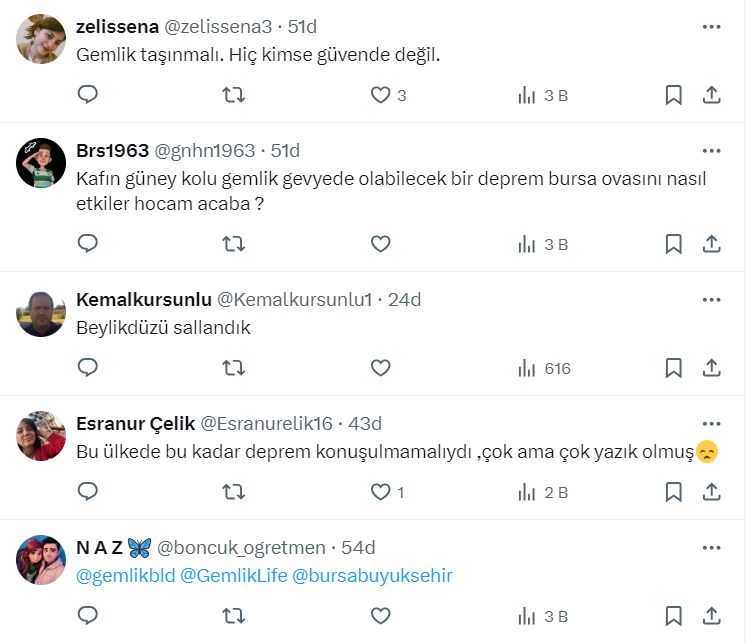
Task: Open more menu on Kemalkursunlu's tweet
Action: click(x=711, y=299)
